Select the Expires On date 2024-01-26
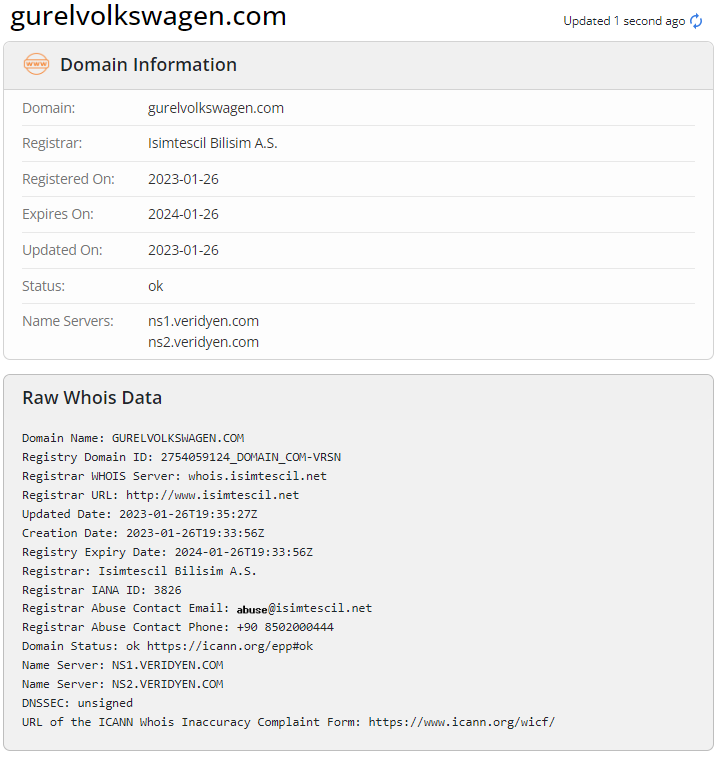721x760 pixels. pyautogui.click(x=183, y=214)
